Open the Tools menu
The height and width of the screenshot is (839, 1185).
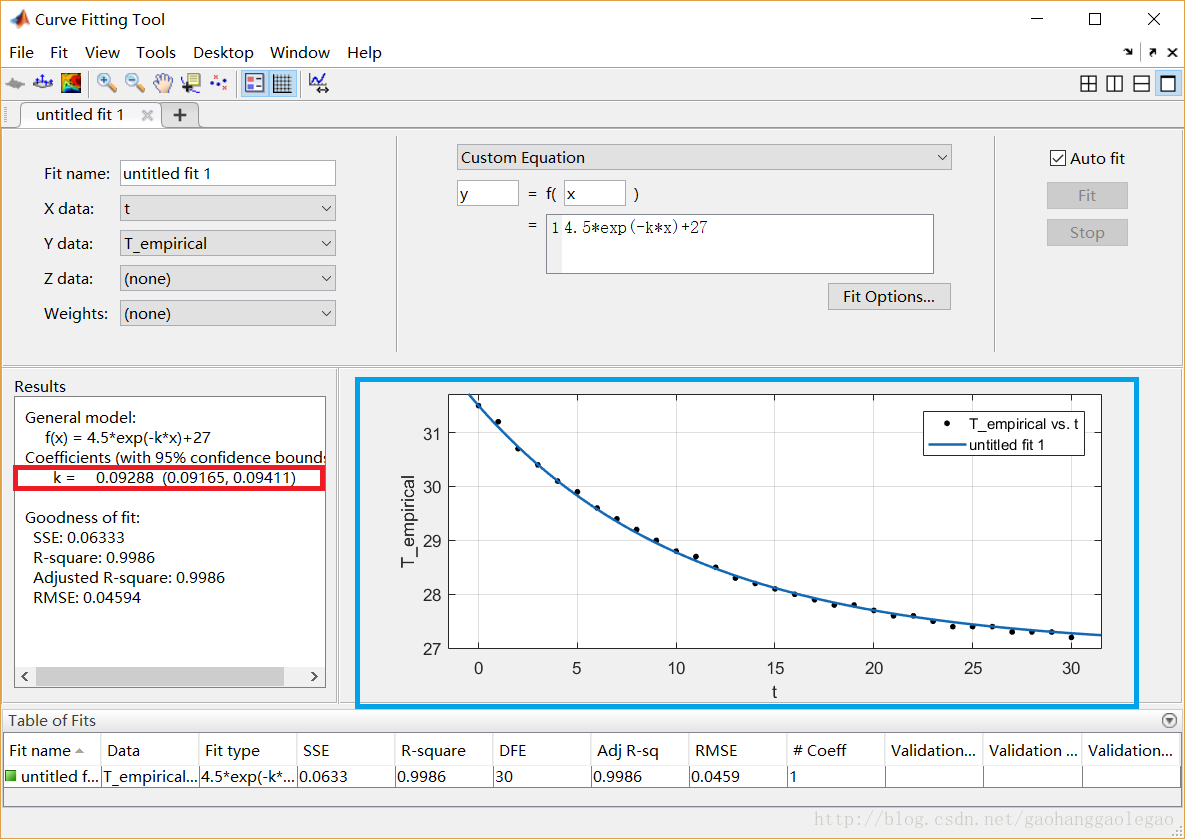156,53
